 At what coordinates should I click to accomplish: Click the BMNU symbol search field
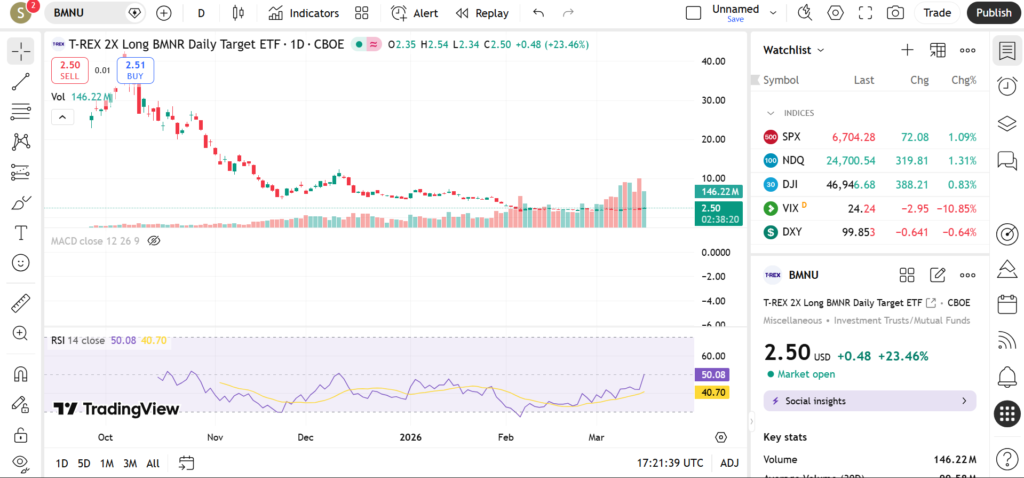[x=87, y=13]
